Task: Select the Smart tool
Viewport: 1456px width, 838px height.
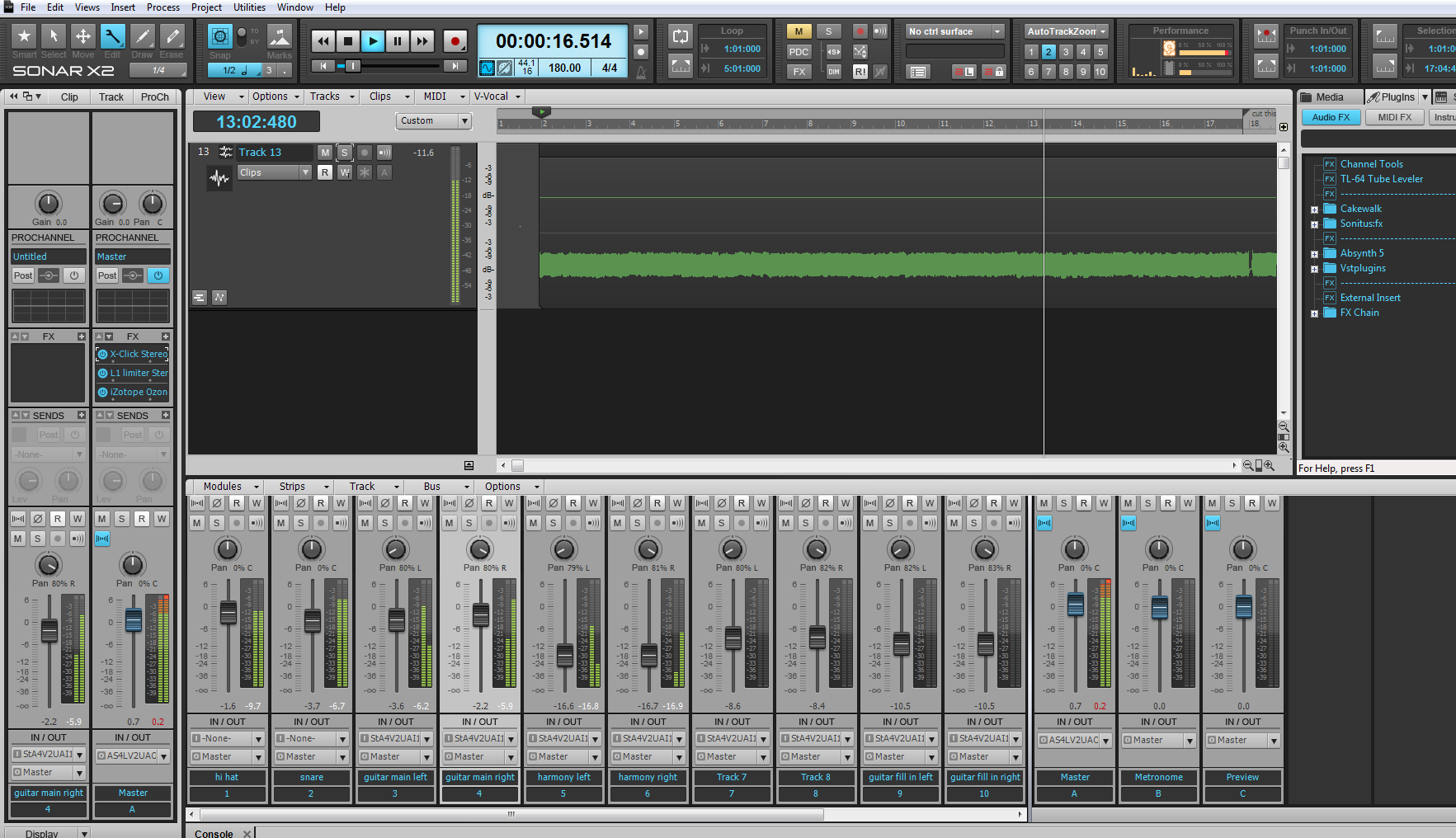Action: [24, 37]
